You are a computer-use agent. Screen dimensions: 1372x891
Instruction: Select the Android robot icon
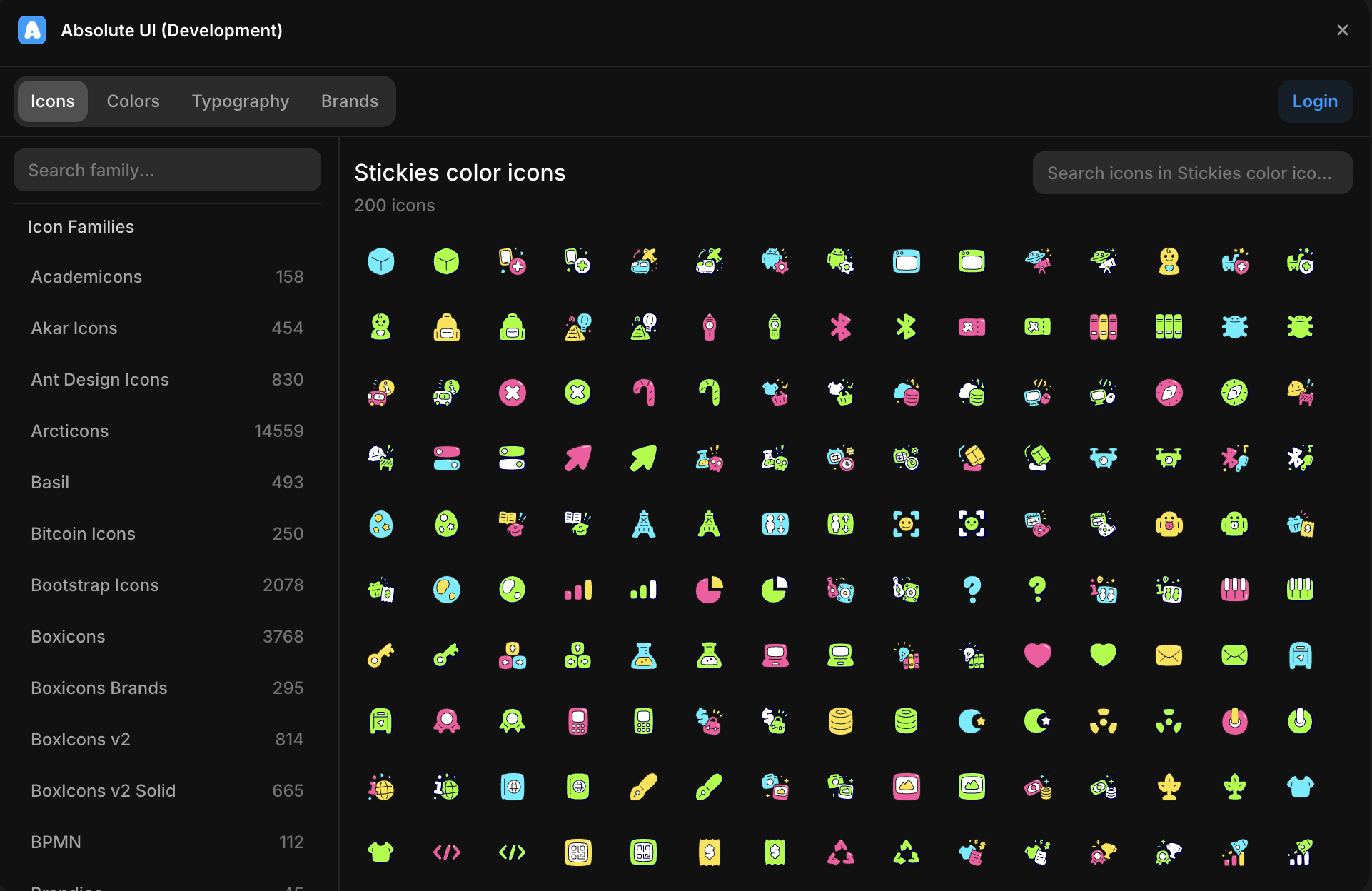[x=775, y=261]
